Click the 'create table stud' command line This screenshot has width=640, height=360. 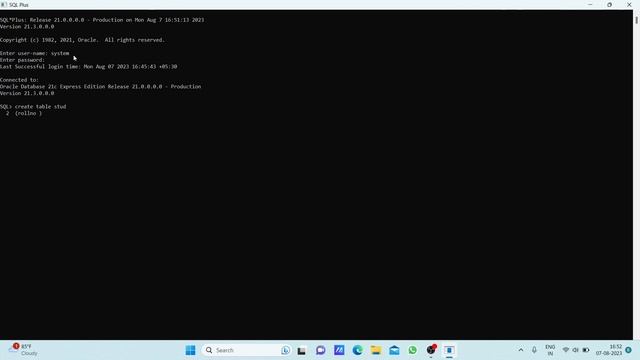33,107
